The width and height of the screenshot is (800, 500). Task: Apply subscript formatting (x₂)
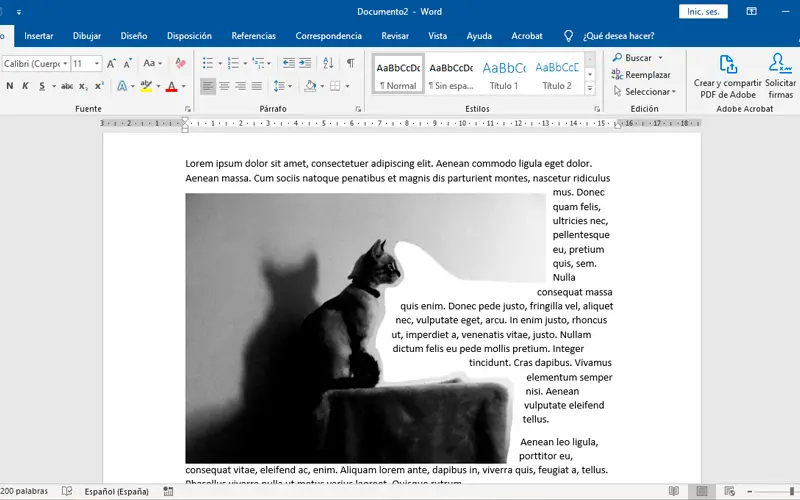[84, 86]
